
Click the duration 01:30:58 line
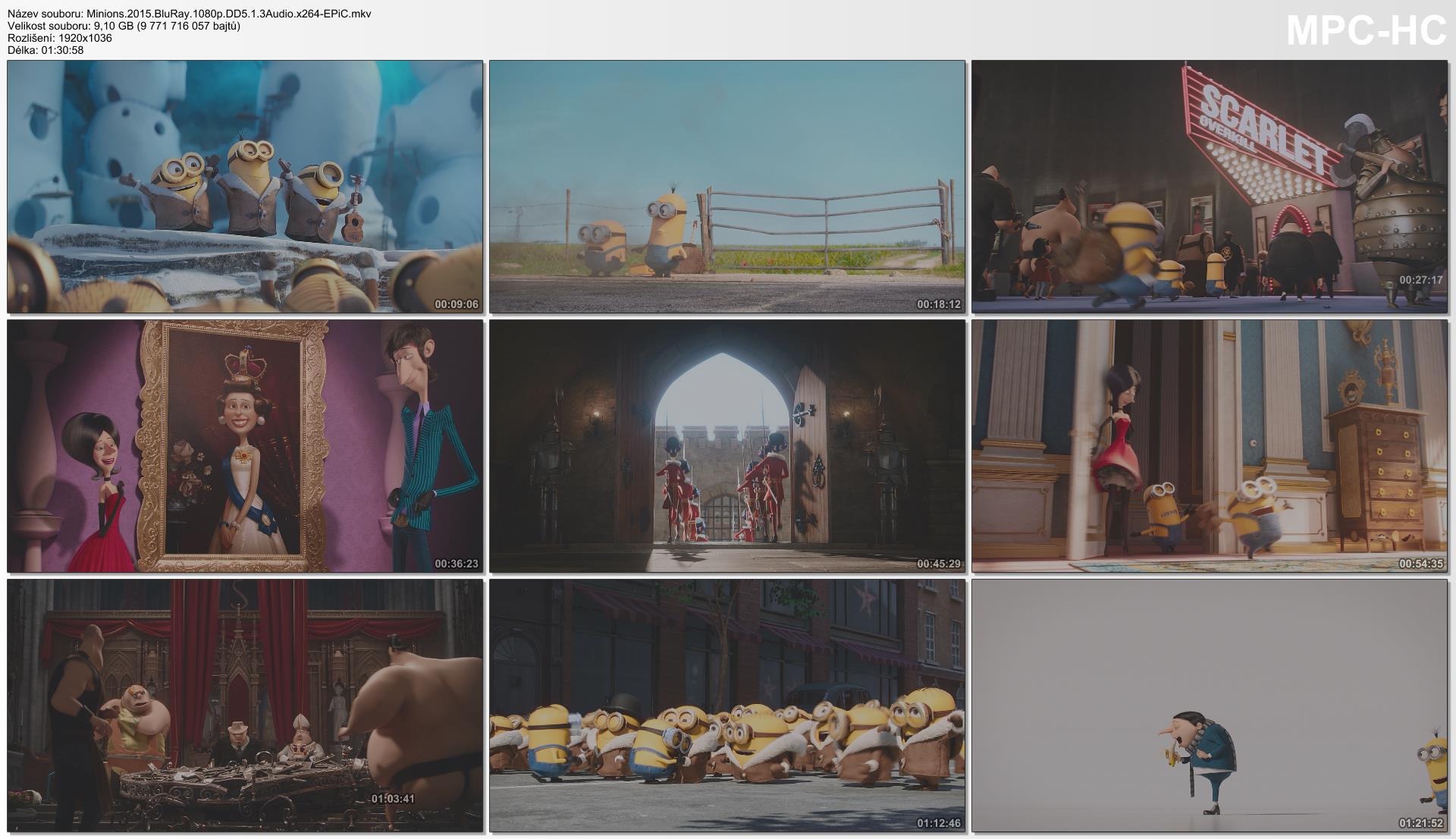click(45, 50)
